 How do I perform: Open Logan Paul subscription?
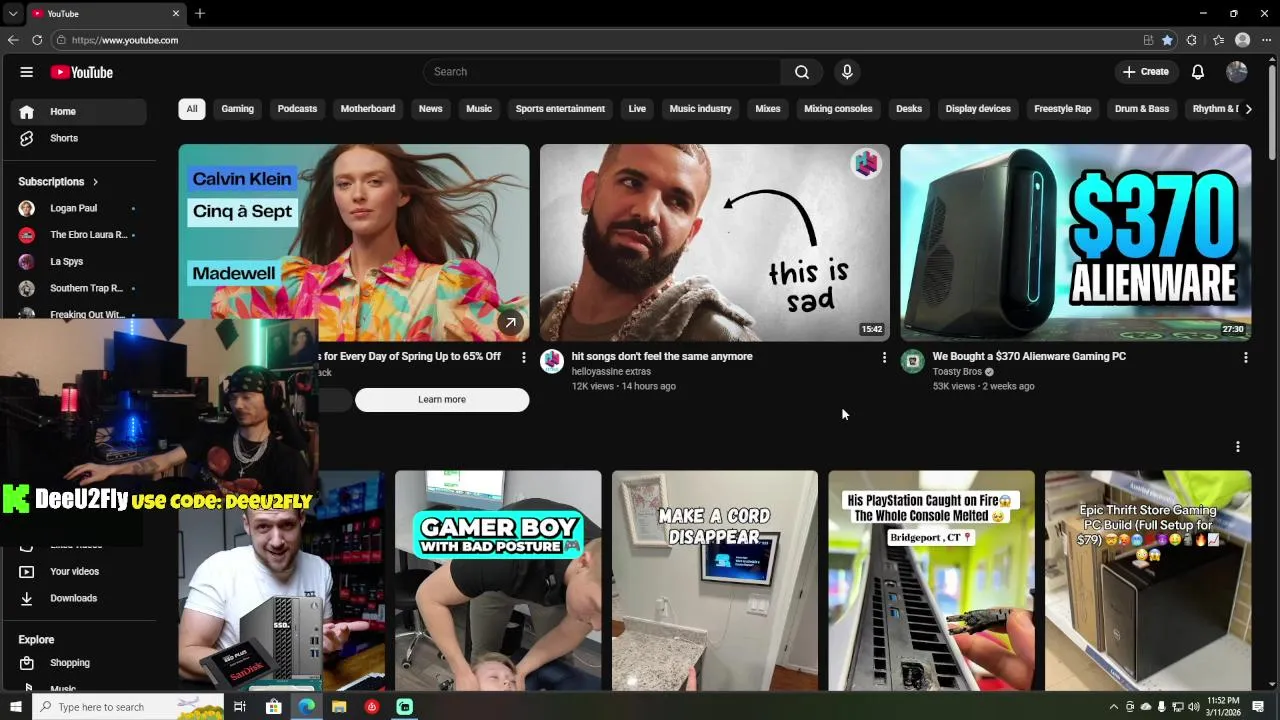coord(79,209)
